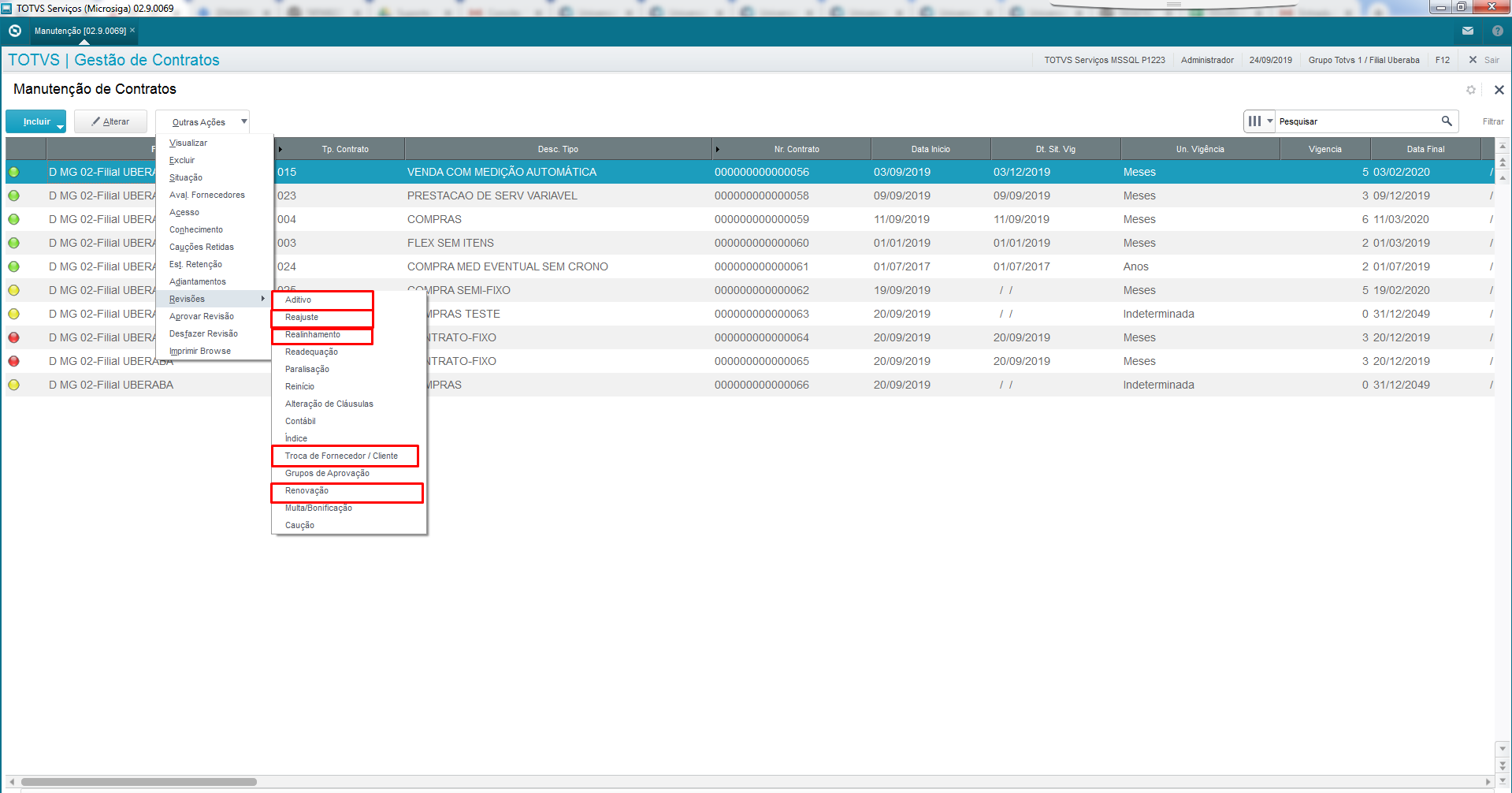
Task: Click the Incluir button
Action: (36, 121)
